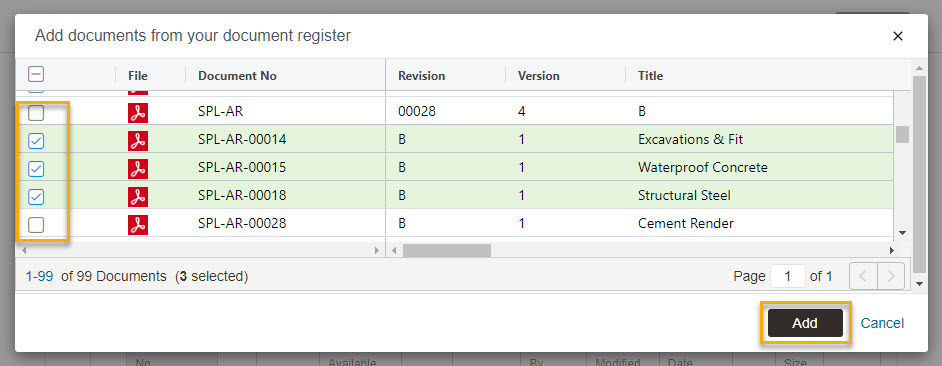Click the 1-99 documents range text

39,276
